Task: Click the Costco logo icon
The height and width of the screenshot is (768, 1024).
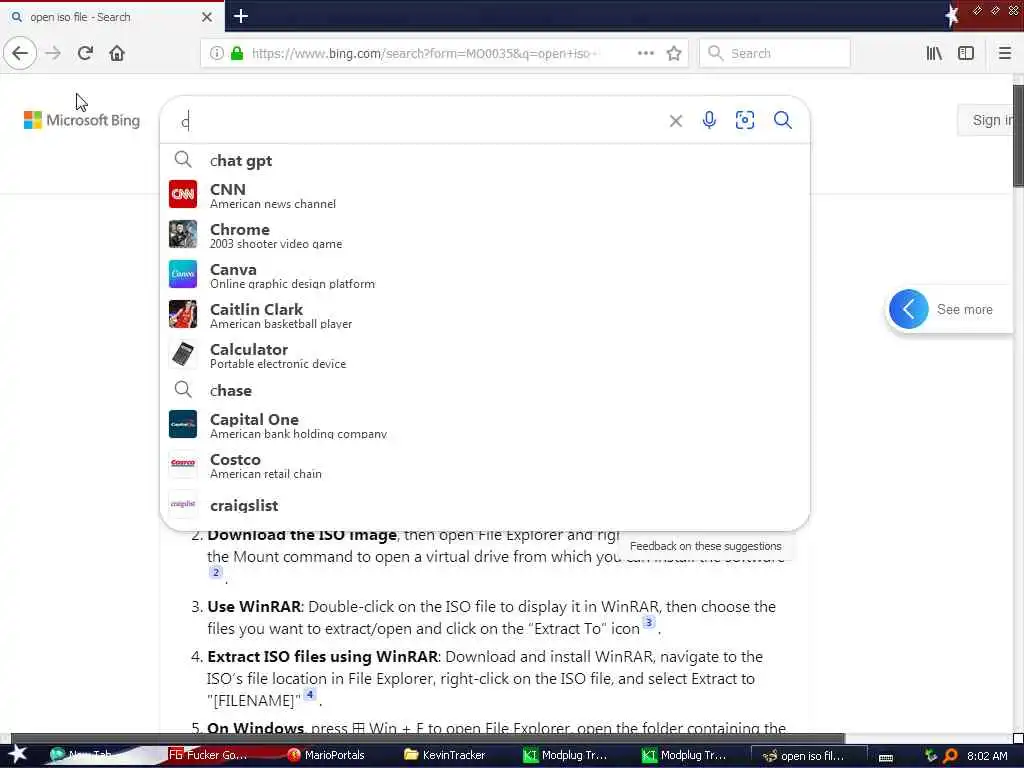Action: [183, 464]
